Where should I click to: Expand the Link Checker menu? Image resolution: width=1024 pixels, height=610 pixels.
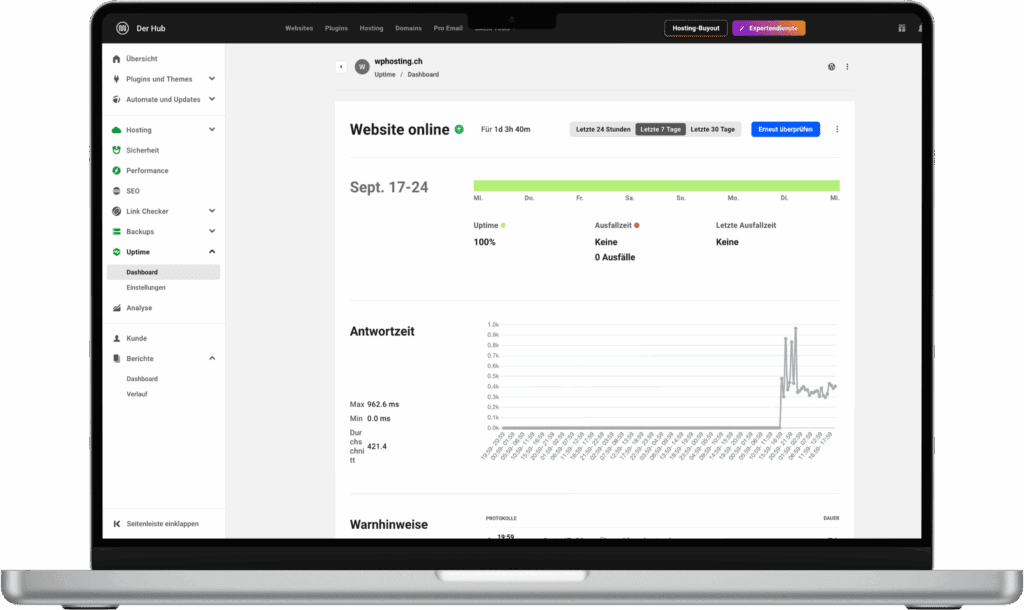coord(210,211)
